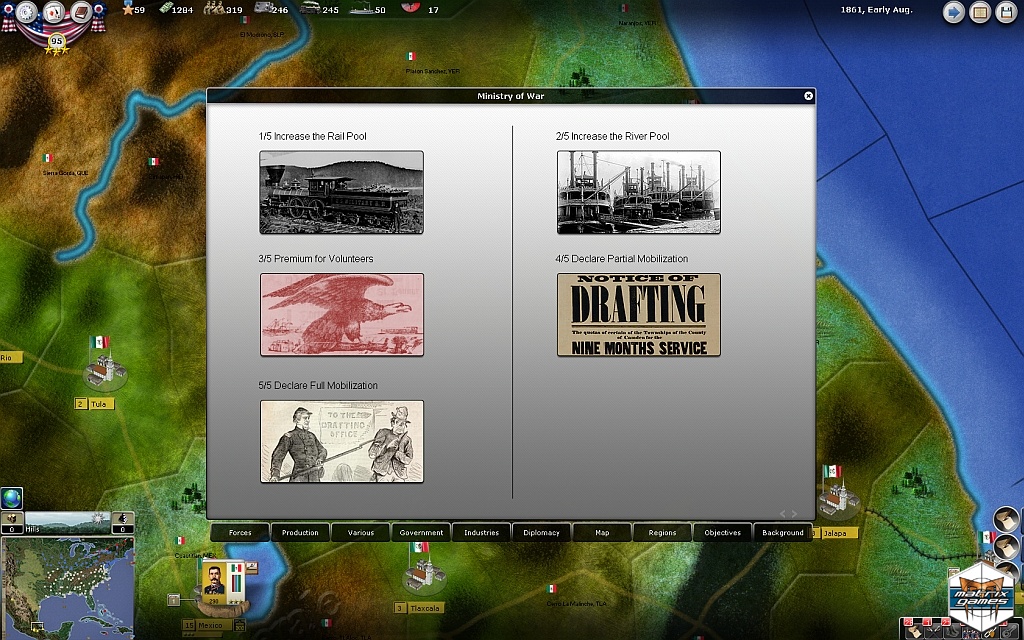This screenshot has height=640, width=1024.
Task: Choose Declare Partial Mobilization drafting notice
Action: [638, 315]
